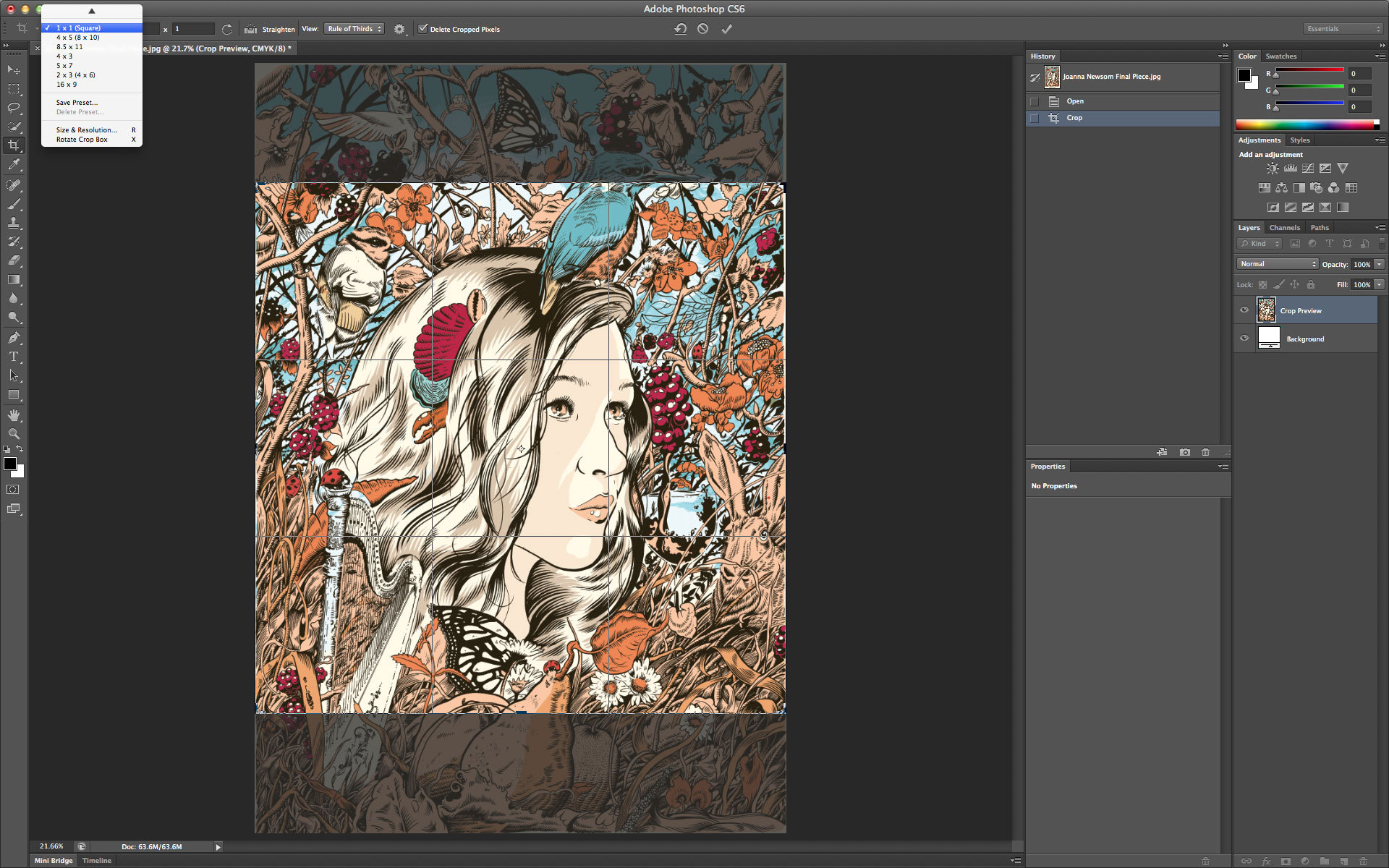The image size is (1389, 868).
Task: Open the Normal blend mode dropdown
Action: pyautogui.click(x=1278, y=264)
